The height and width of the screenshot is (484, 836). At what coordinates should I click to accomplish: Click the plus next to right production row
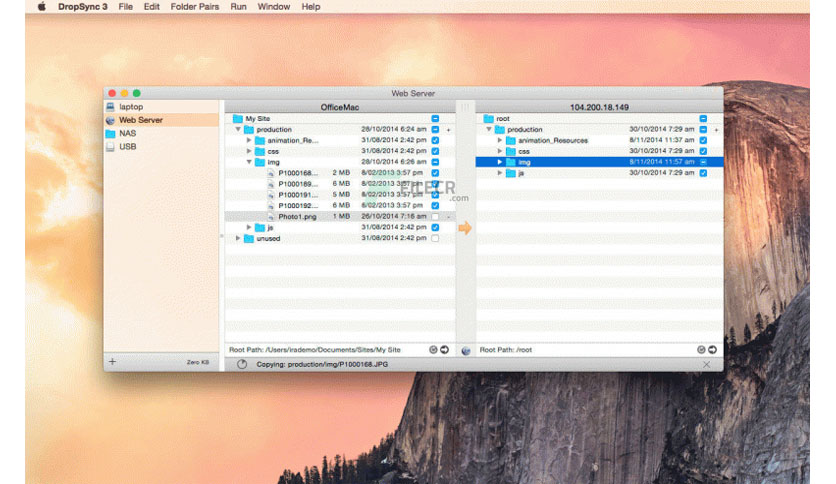coord(716,130)
